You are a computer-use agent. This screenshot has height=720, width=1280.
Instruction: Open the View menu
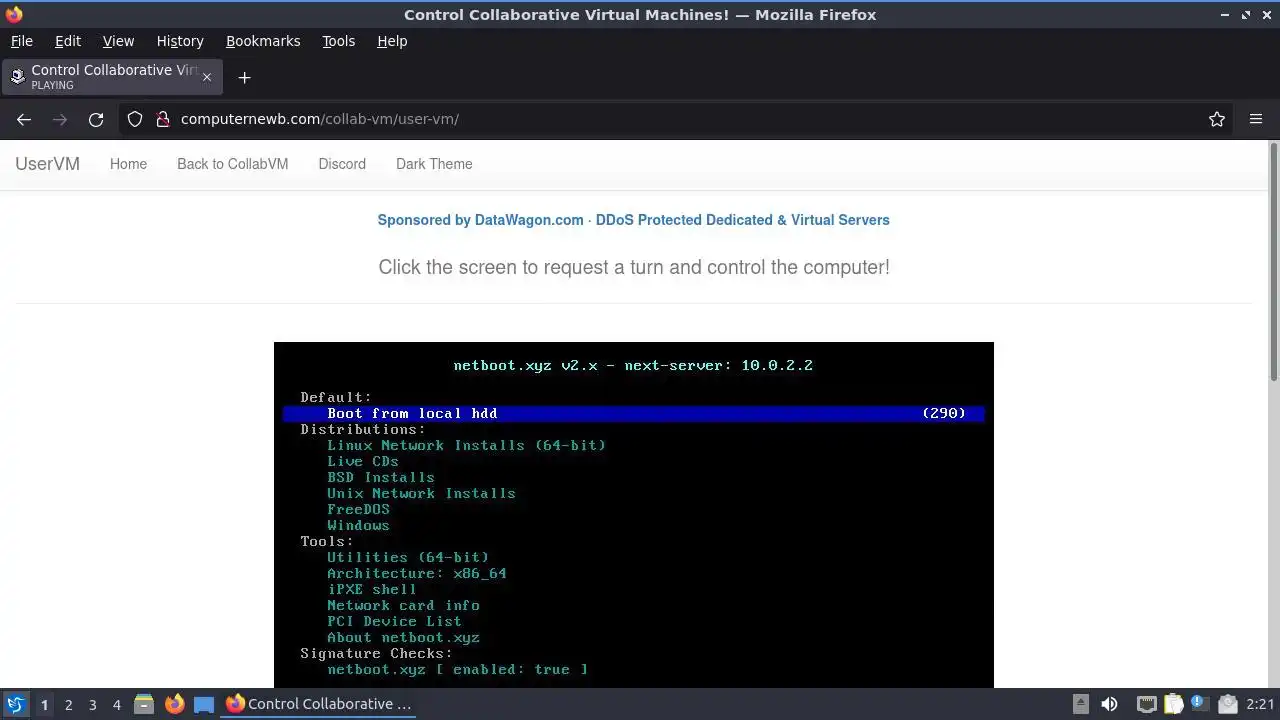pyautogui.click(x=118, y=41)
